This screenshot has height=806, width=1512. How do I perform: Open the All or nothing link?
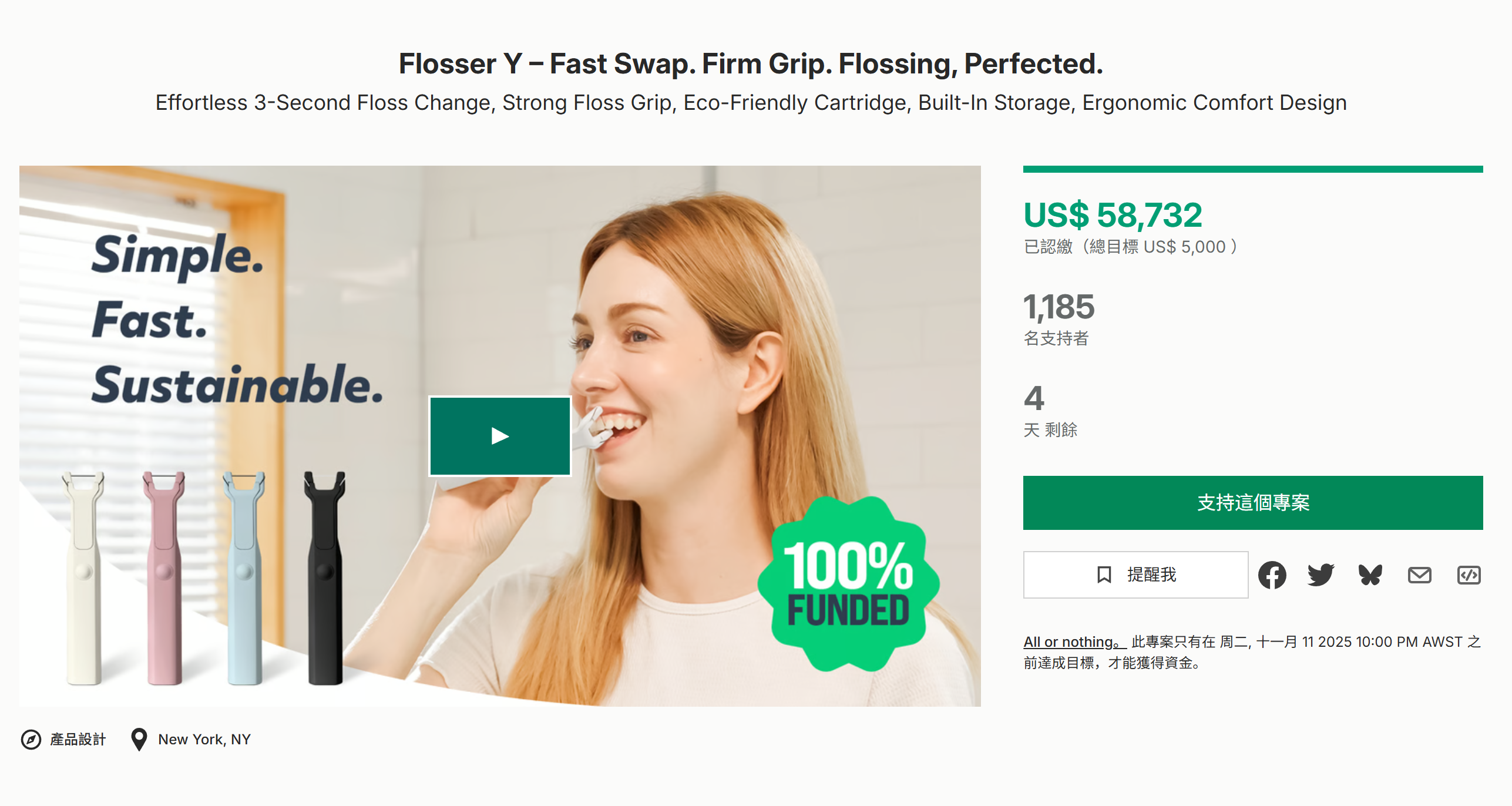1074,642
